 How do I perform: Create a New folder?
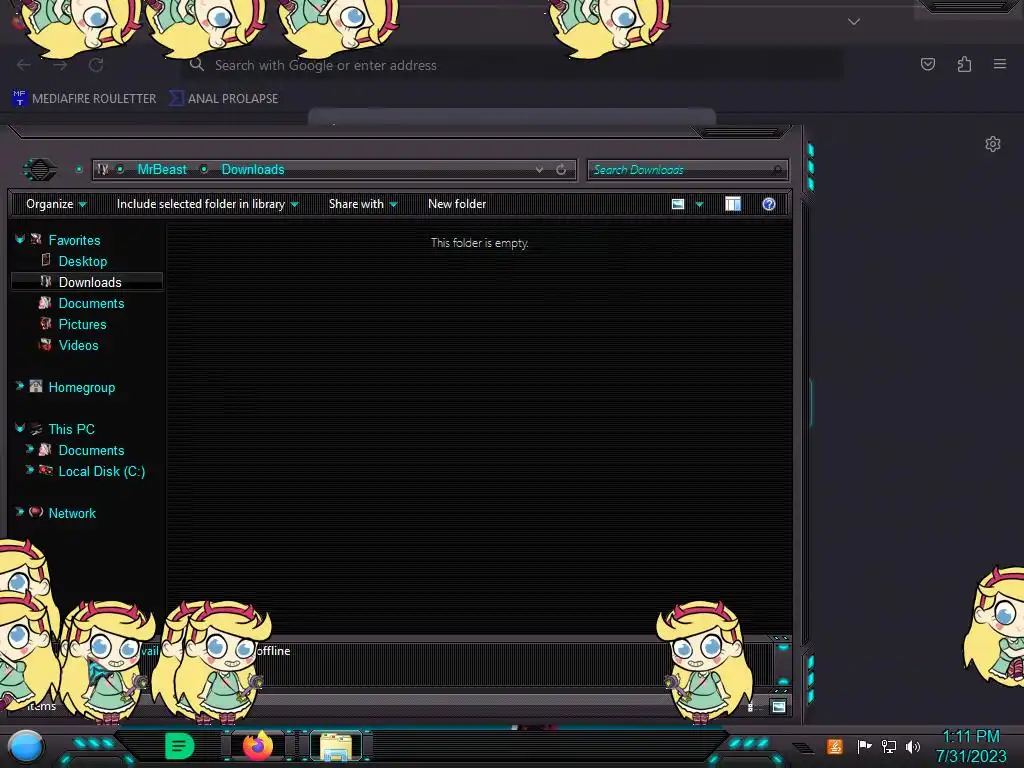pyautogui.click(x=457, y=204)
